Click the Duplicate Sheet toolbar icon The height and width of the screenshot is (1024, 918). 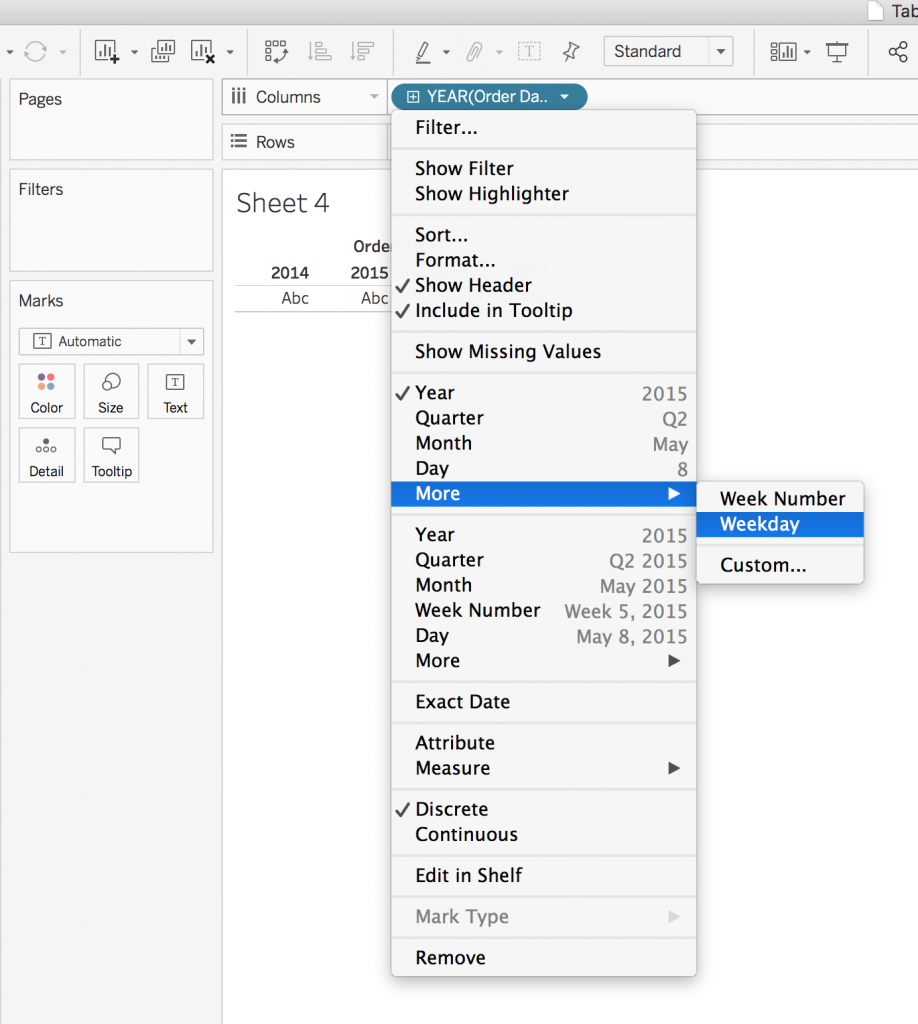click(x=162, y=51)
